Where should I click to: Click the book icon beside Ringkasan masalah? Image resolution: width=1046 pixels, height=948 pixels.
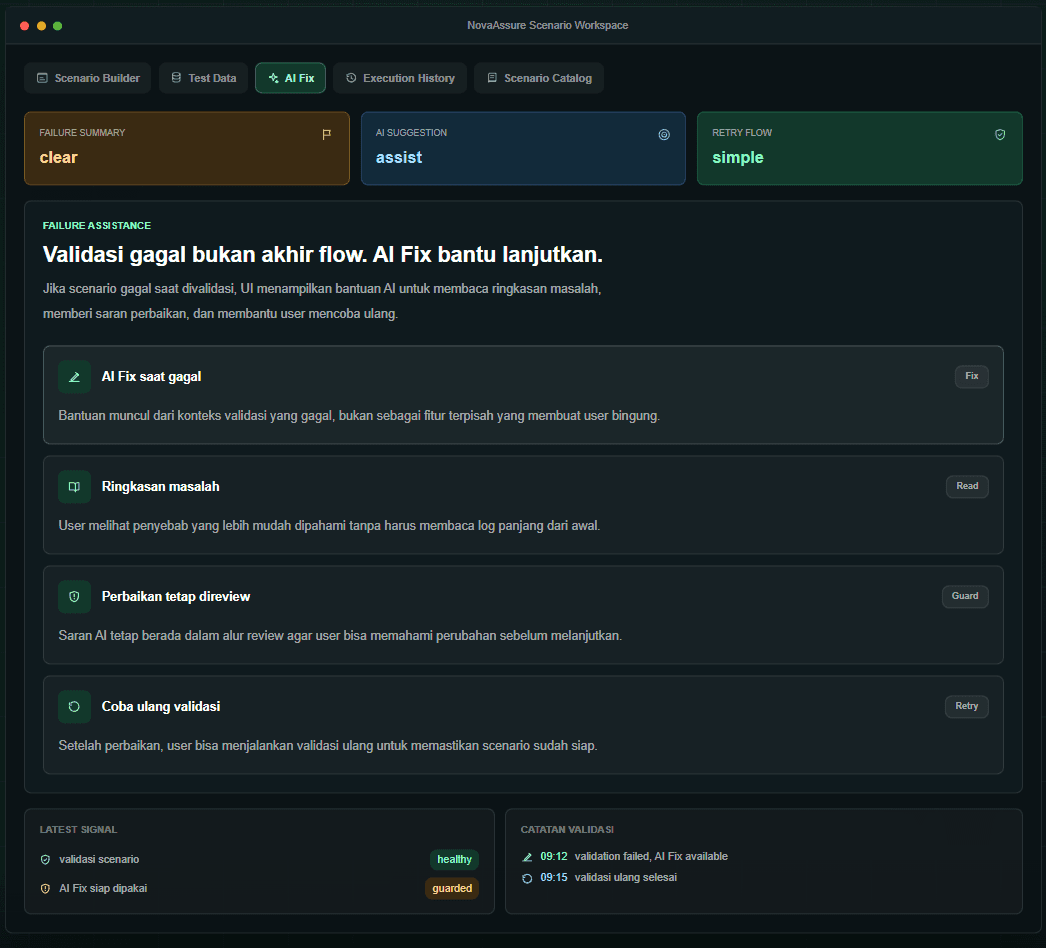(x=75, y=487)
